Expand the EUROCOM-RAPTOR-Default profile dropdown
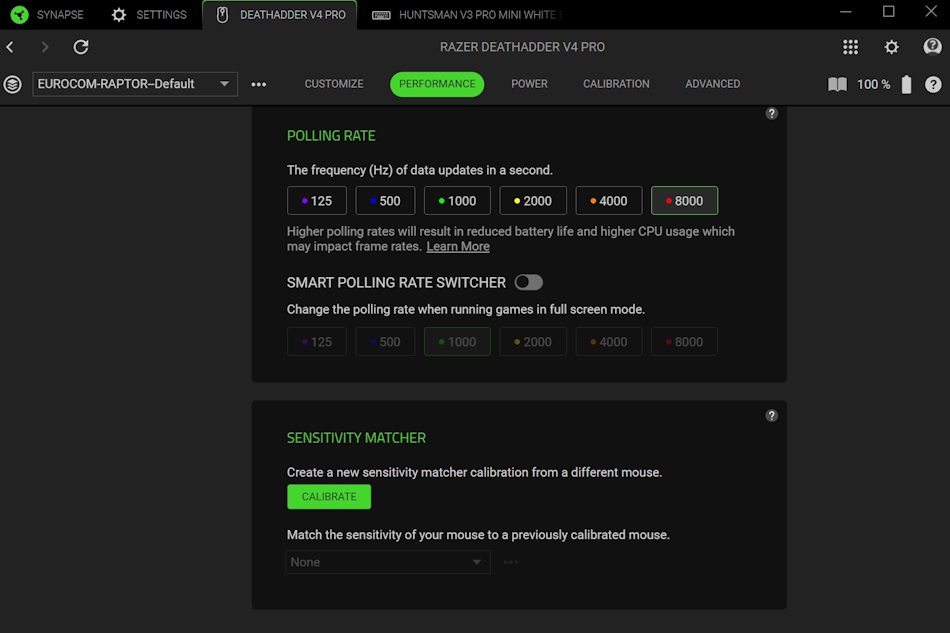The height and width of the screenshot is (633, 950). pyautogui.click(x=135, y=84)
